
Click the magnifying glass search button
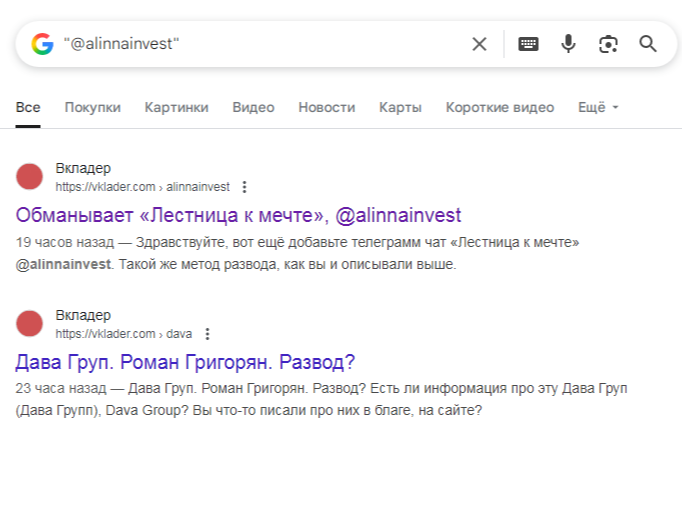point(648,44)
